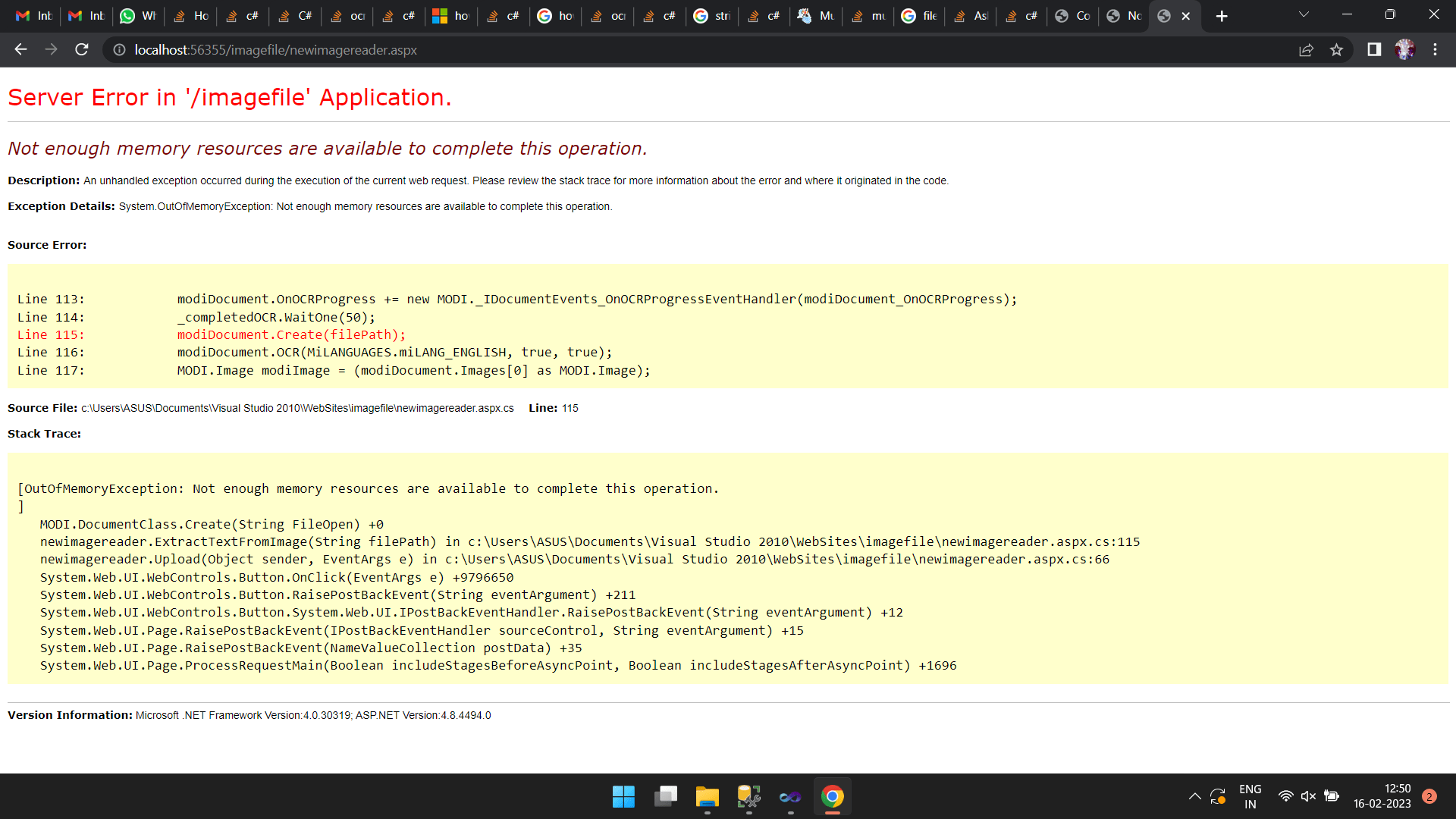Expand the system tray hidden icons chevron
This screenshot has height=819, width=1456.
point(1194,796)
